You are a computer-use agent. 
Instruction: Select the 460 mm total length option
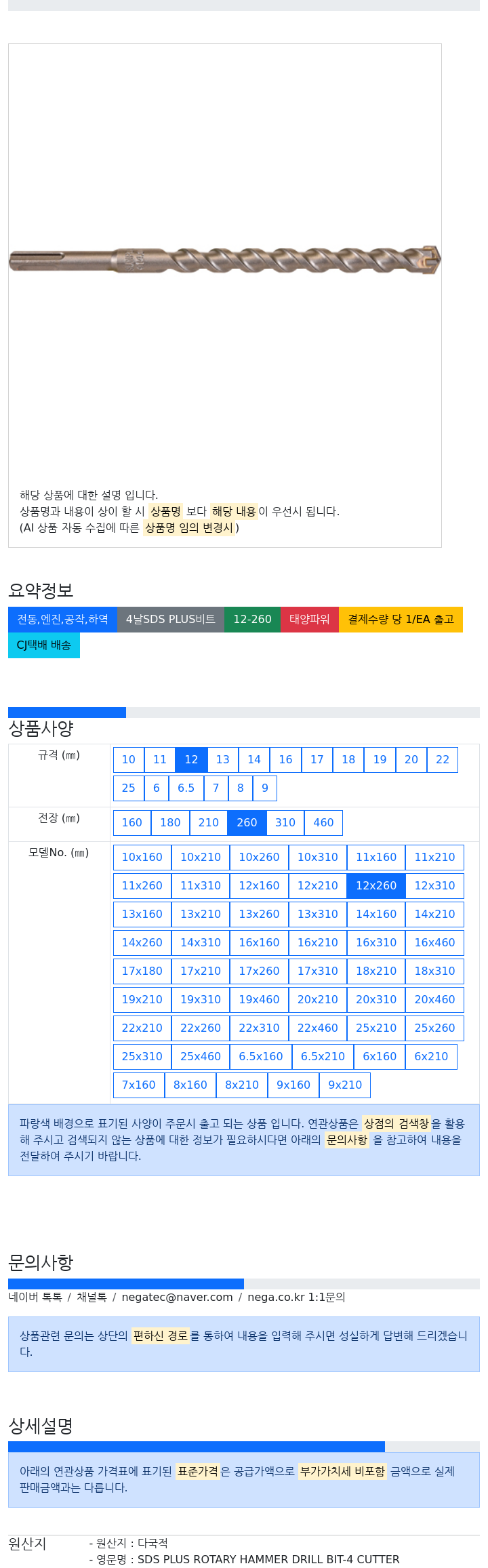[x=323, y=822]
